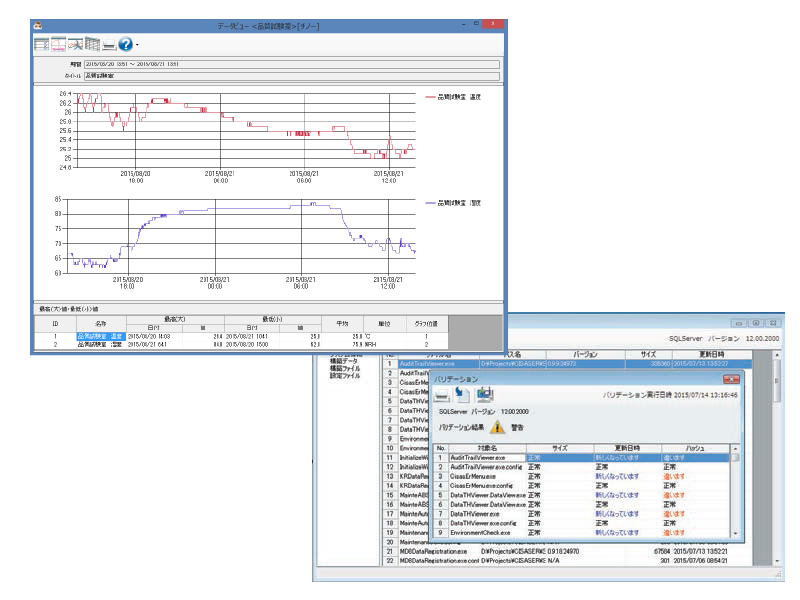Open help with the blue question mark
800x600 pixels.
pos(126,44)
